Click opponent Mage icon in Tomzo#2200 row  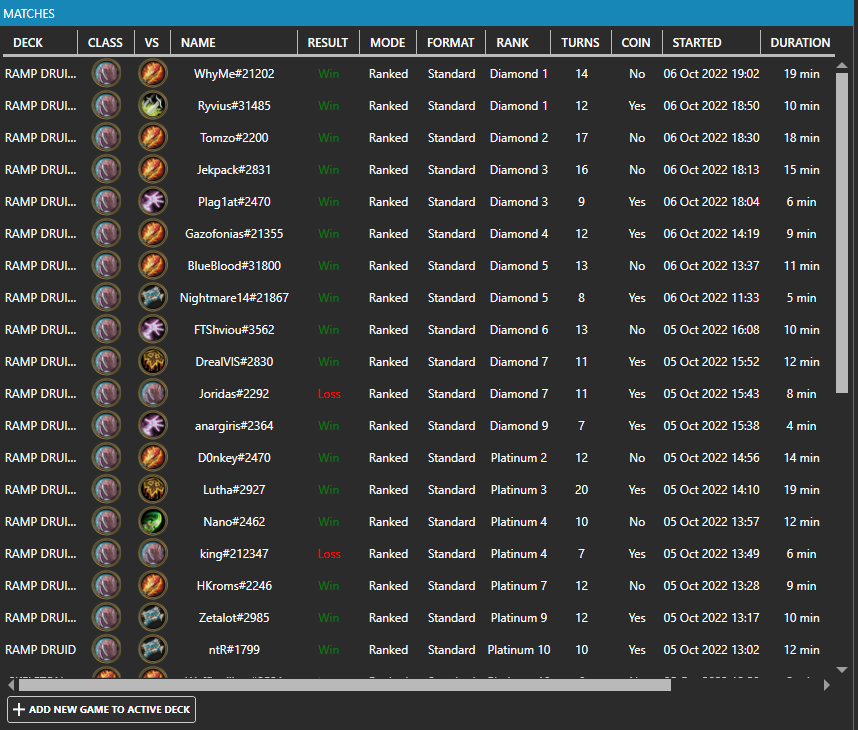click(153, 137)
